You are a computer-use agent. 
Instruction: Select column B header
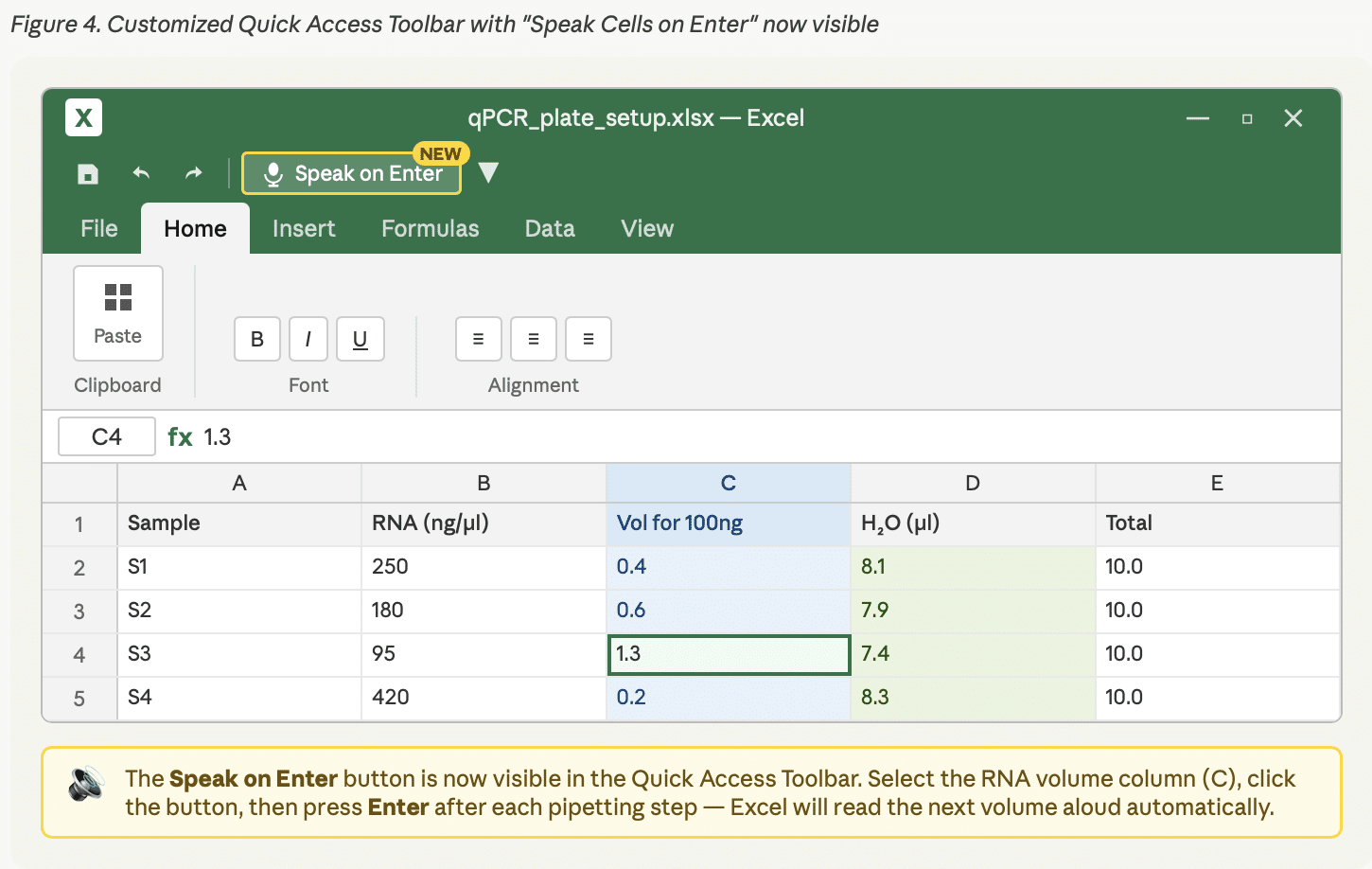coord(484,483)
